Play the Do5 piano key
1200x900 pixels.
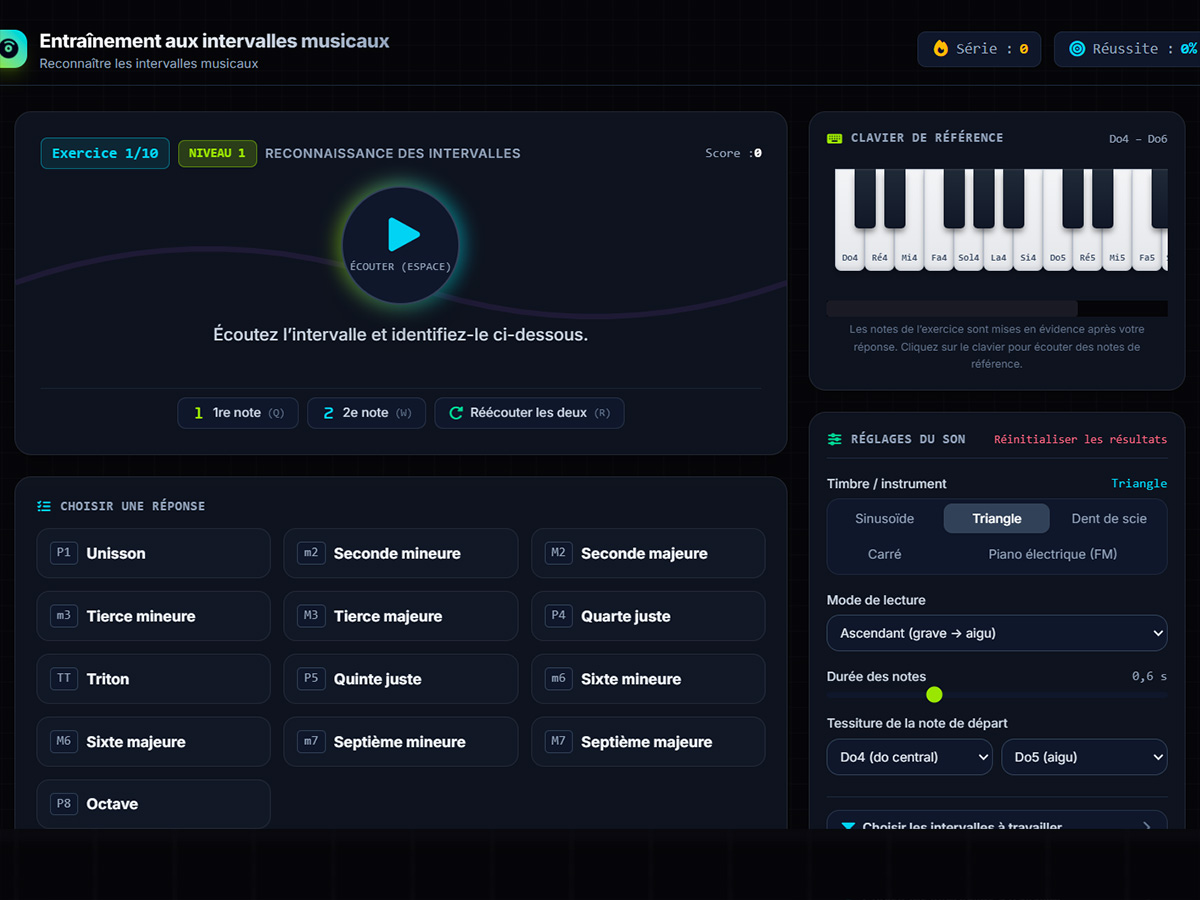point(1057,250)
